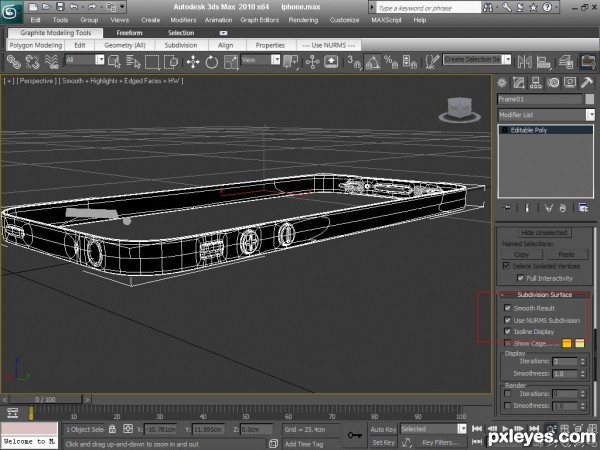The image size is (600, 450).
Task: Click the Frame01 object name field
Action: (540, 99)
